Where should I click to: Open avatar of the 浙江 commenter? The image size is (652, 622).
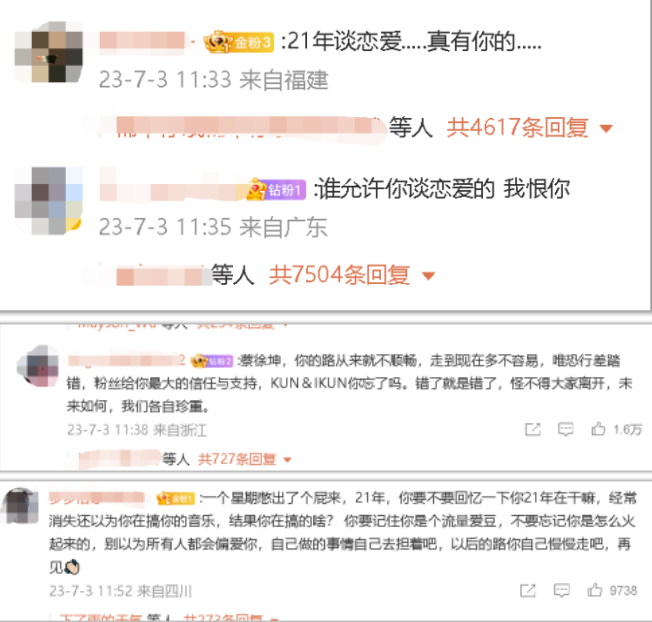click(x=39, y=366)
